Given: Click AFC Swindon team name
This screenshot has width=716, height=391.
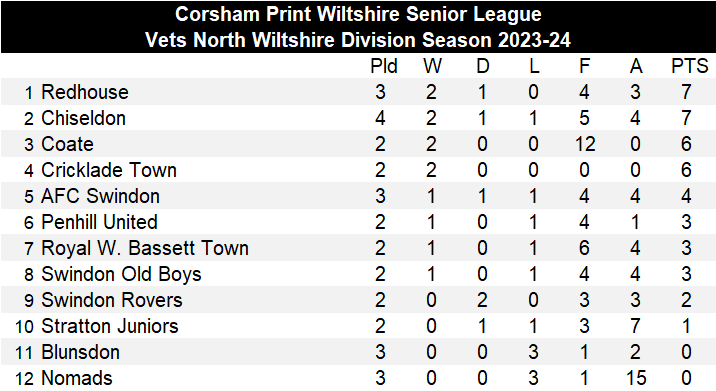Looking at the screenshot, I should point(100,196).
